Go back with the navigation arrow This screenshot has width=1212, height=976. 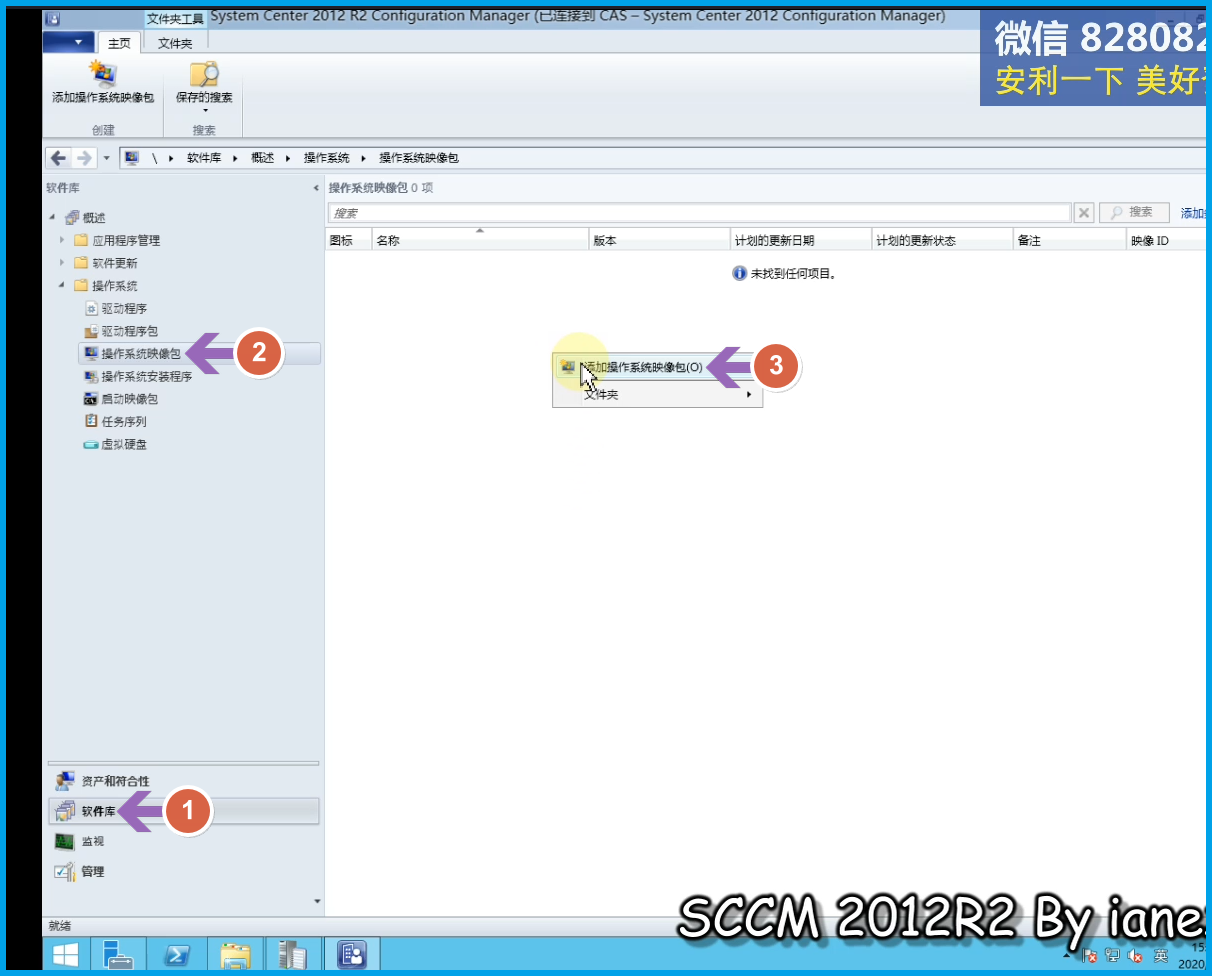(59, 158)
